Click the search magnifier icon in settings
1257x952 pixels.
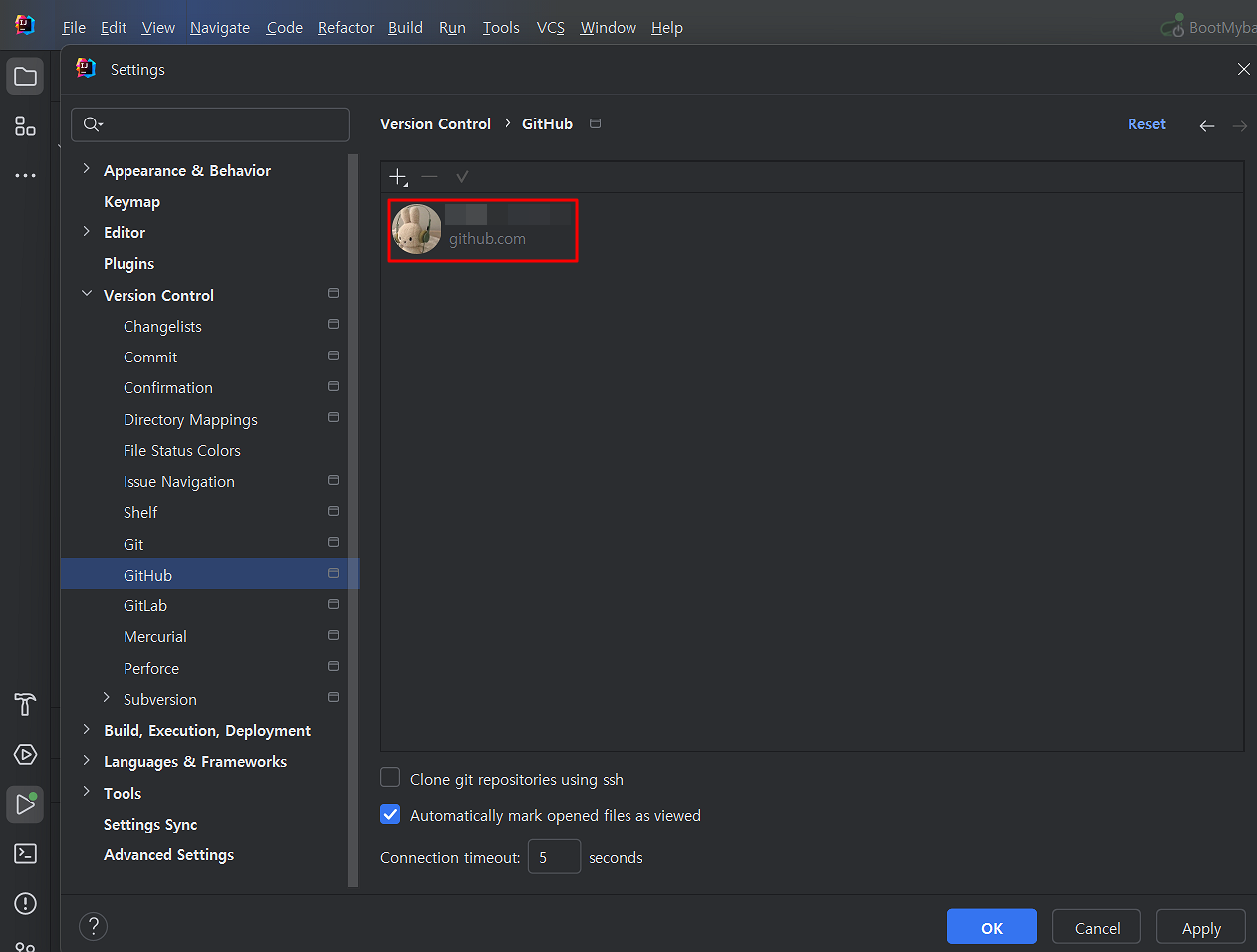[93, 124]
